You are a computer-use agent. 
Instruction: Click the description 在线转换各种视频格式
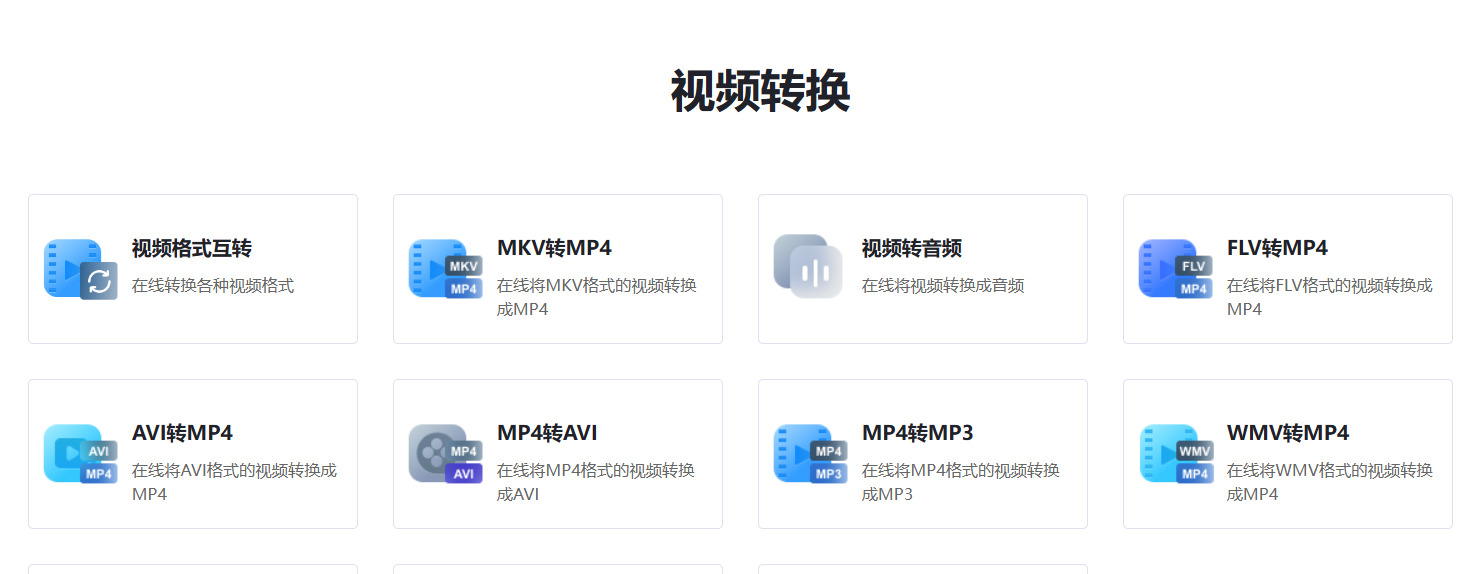[x=213, y=286]
